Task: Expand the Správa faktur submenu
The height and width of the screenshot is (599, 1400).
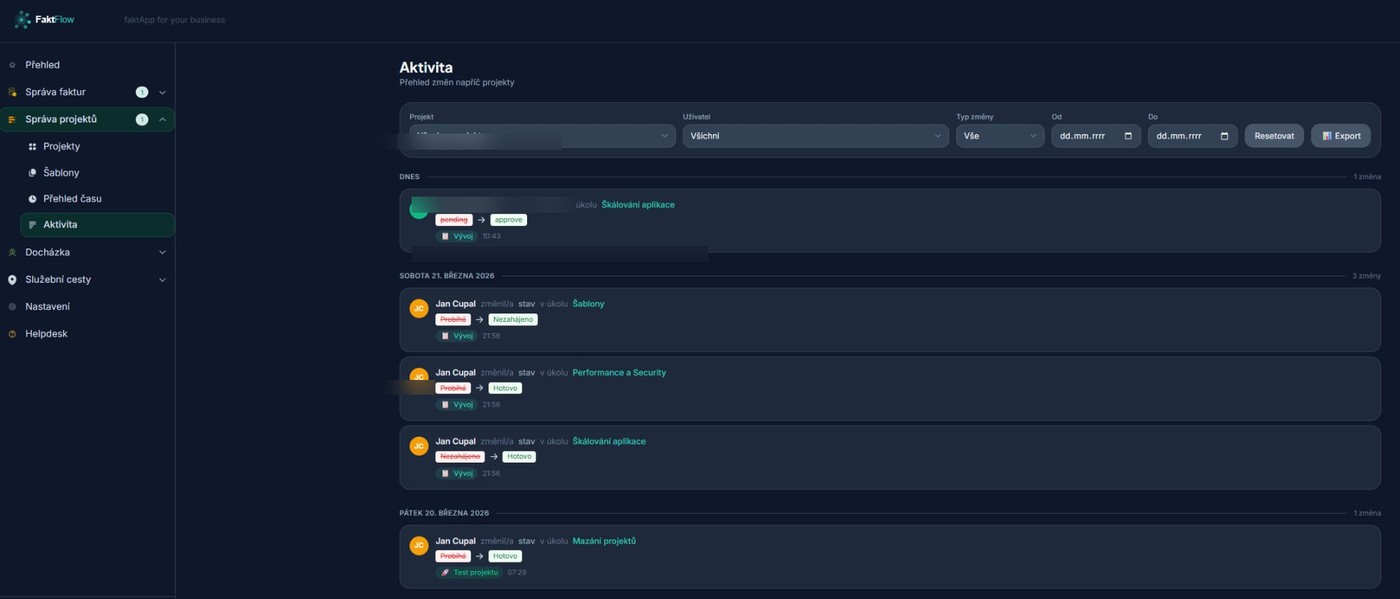Action: click(x=162, y=92)
